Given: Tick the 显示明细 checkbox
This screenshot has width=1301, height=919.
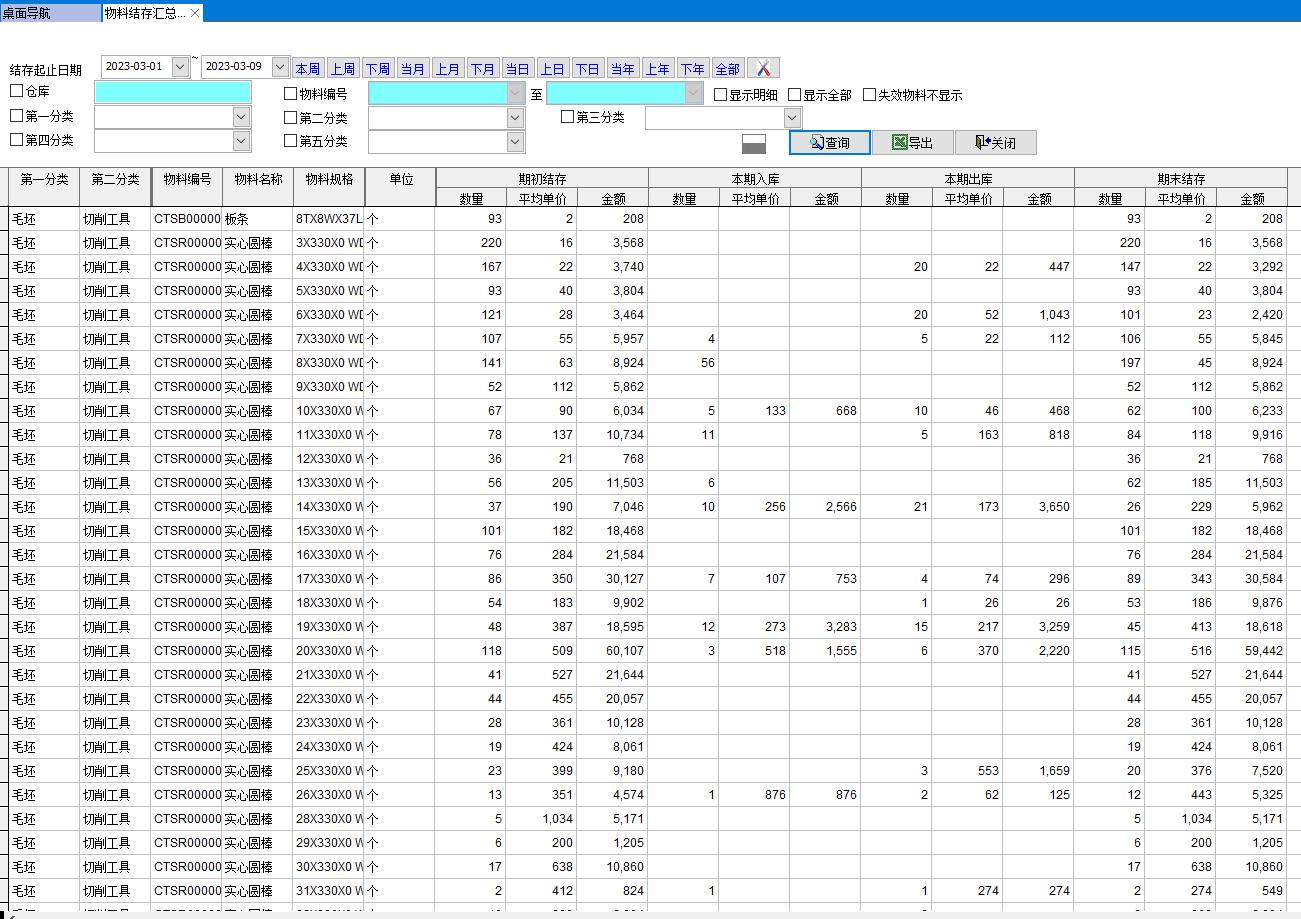Looking at the screenshot, I should click(x=721, y=95).
